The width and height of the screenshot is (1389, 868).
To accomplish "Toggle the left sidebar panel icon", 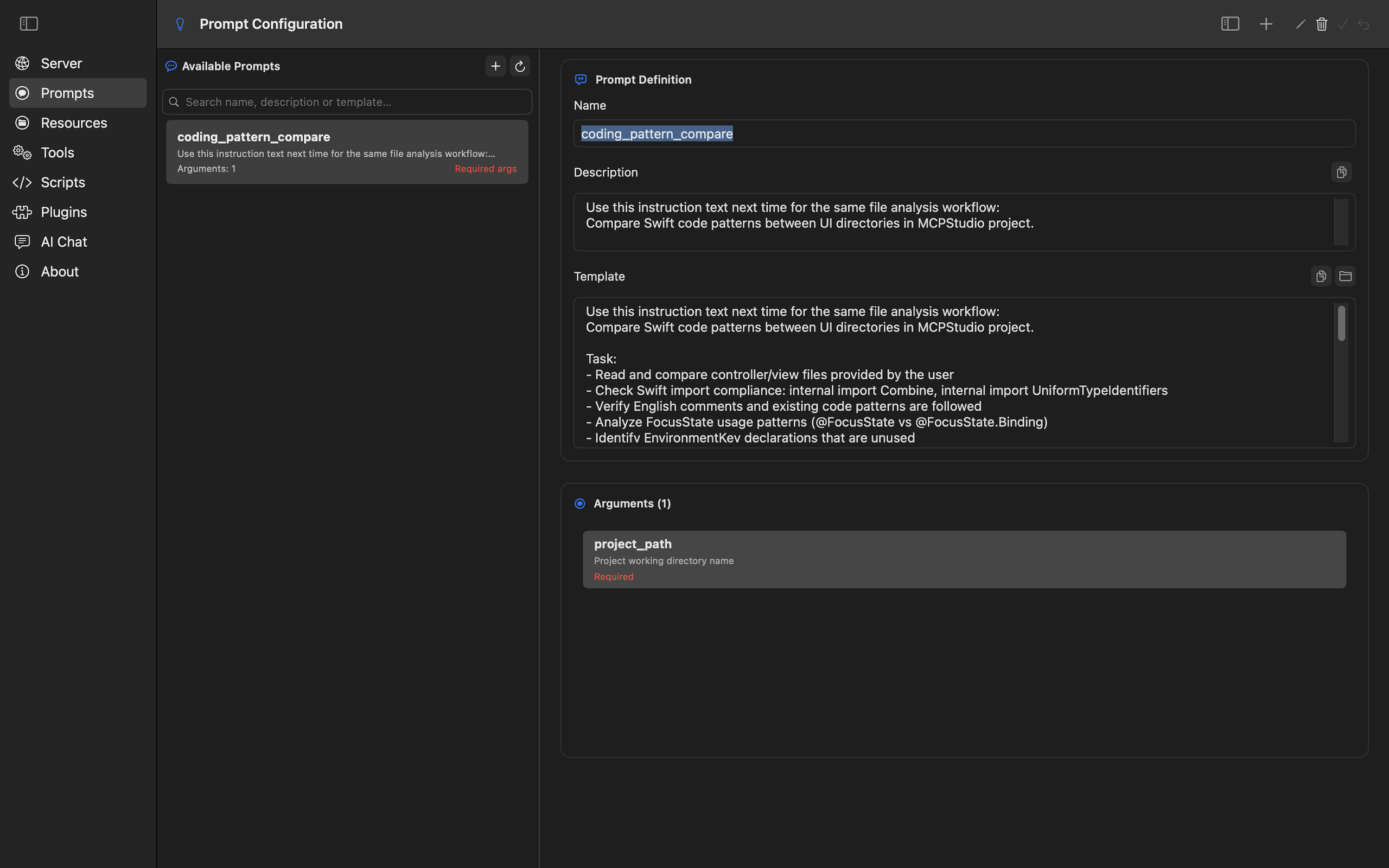I will 29,23.
